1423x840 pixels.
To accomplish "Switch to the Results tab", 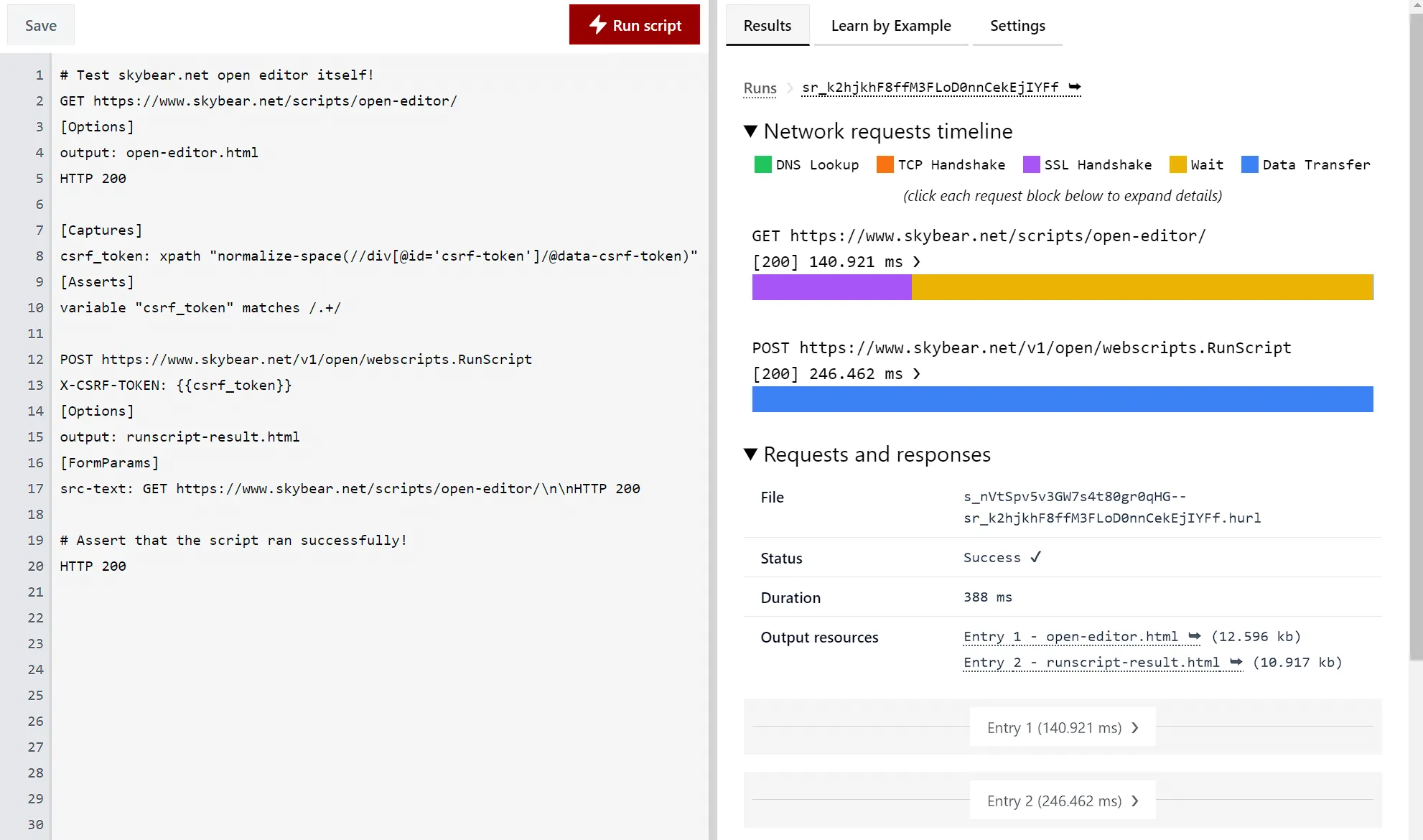I will (768, 25).
